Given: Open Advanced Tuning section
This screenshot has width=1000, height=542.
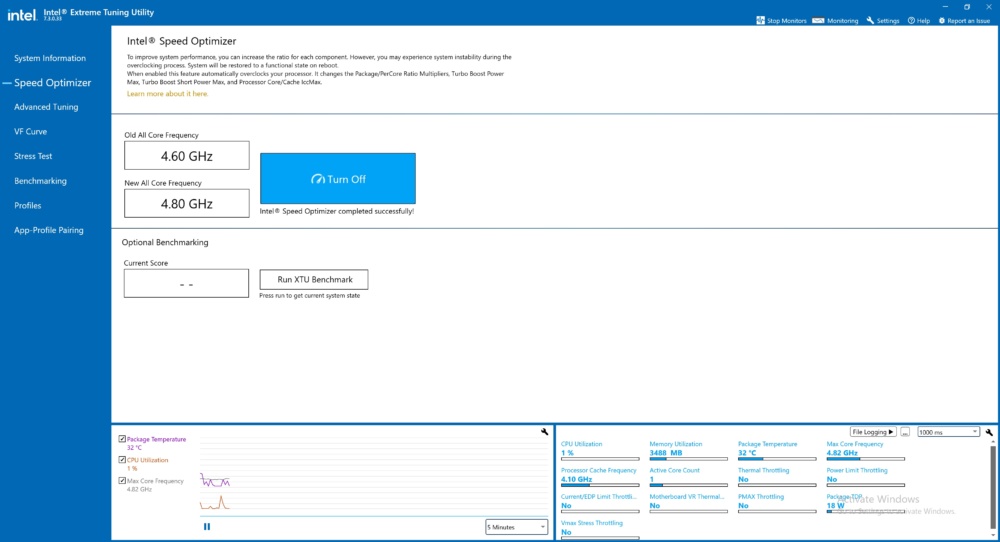Looking at the screenshot, I should pos(46,107).
